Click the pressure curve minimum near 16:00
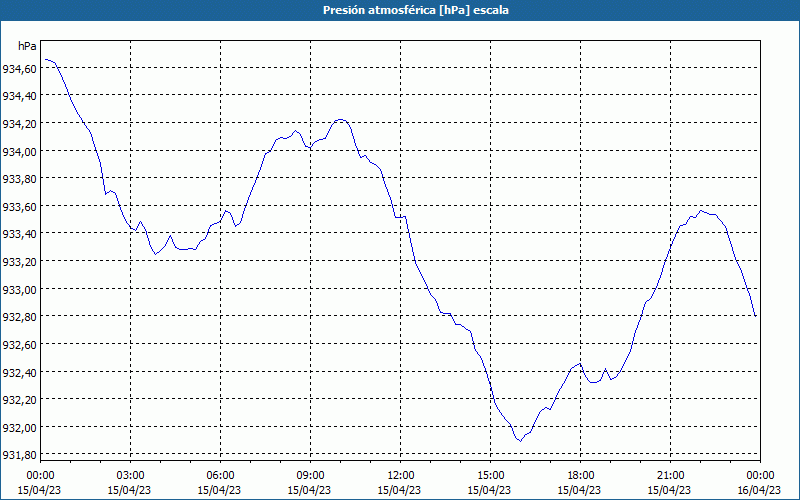The width and height of the screenshot is (800, 500). [x=520, y=441]
